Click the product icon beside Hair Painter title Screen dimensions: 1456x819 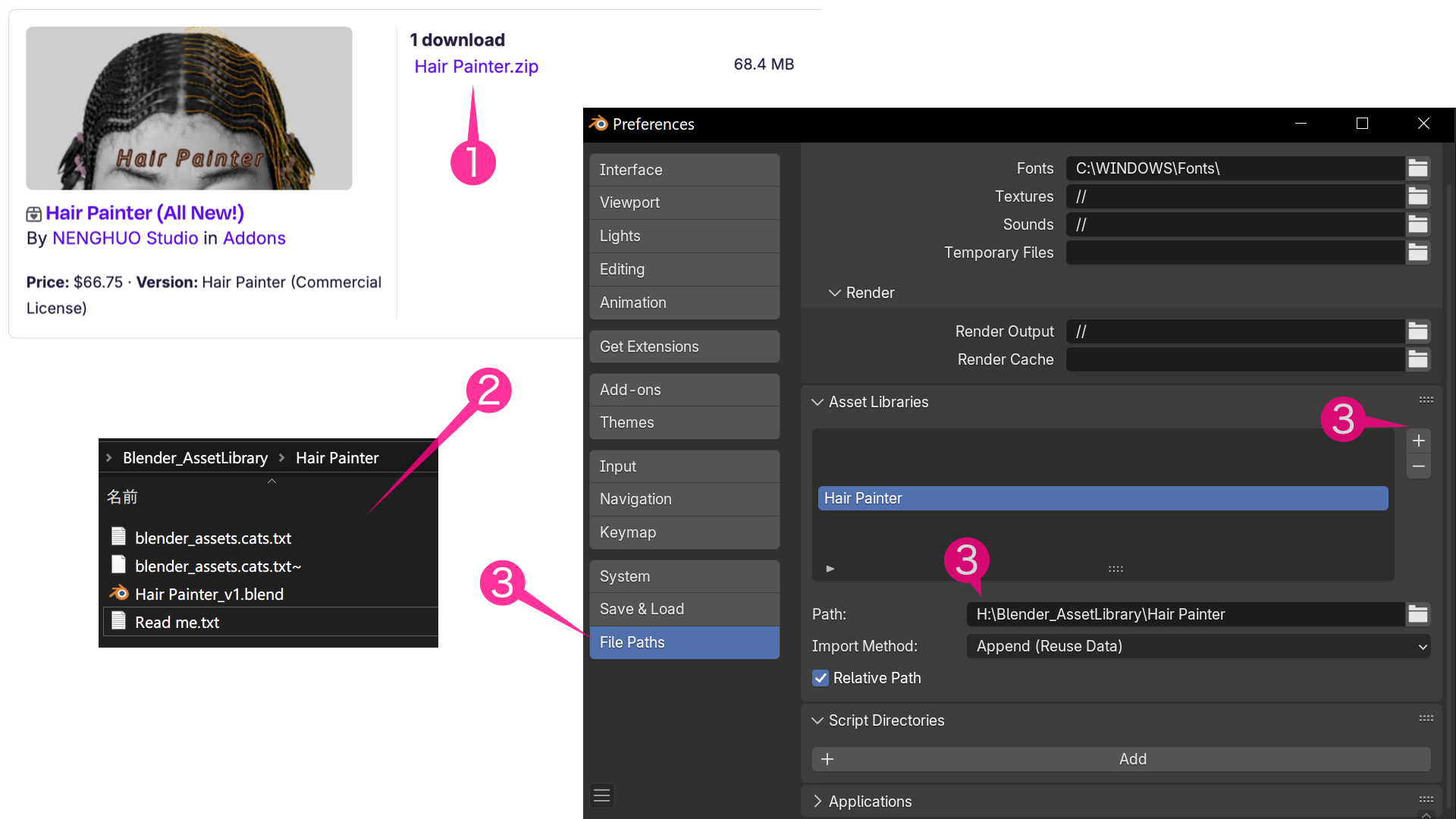[34, 214]
